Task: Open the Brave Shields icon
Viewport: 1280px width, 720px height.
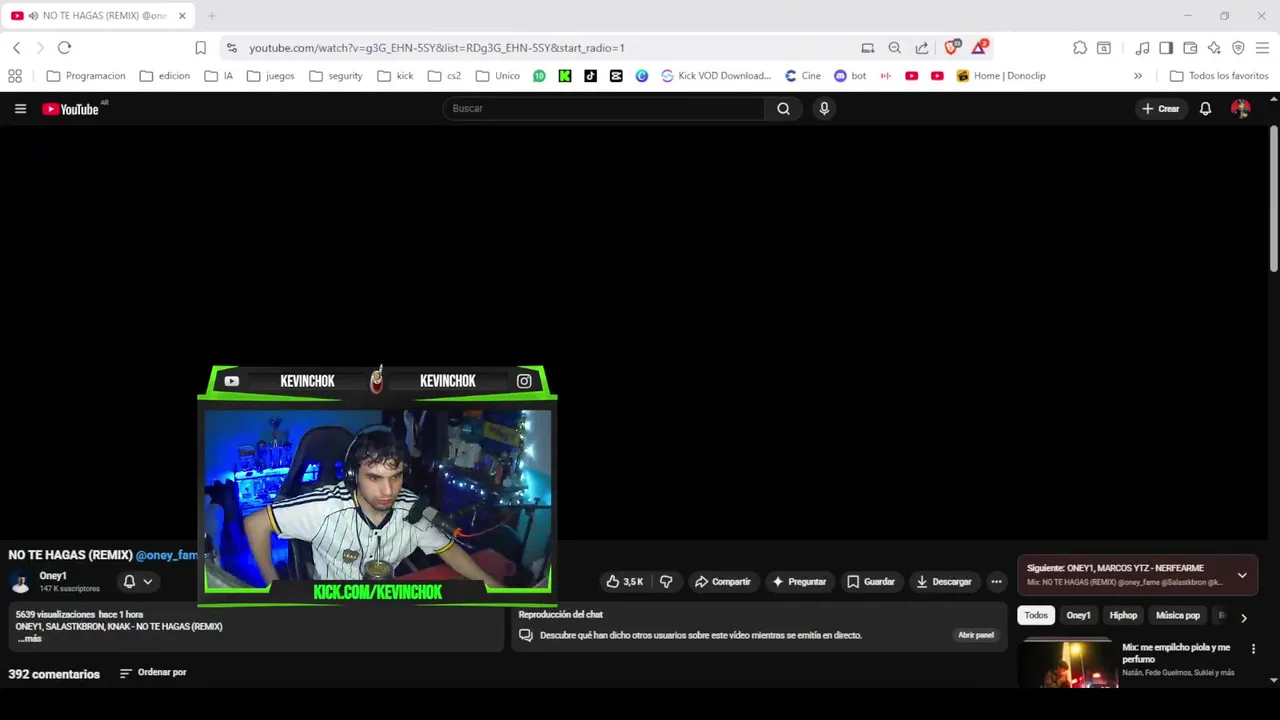Action: click(x=951, y=47)
